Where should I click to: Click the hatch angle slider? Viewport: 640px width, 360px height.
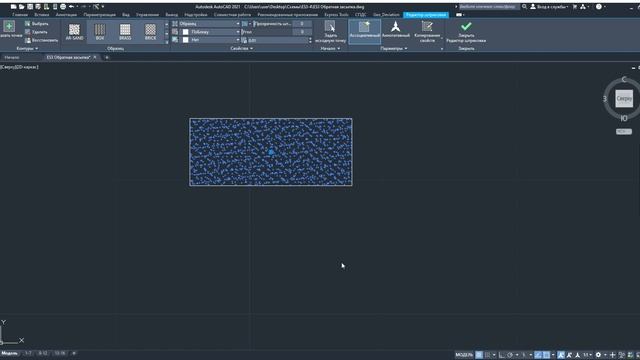pos(267,32)
